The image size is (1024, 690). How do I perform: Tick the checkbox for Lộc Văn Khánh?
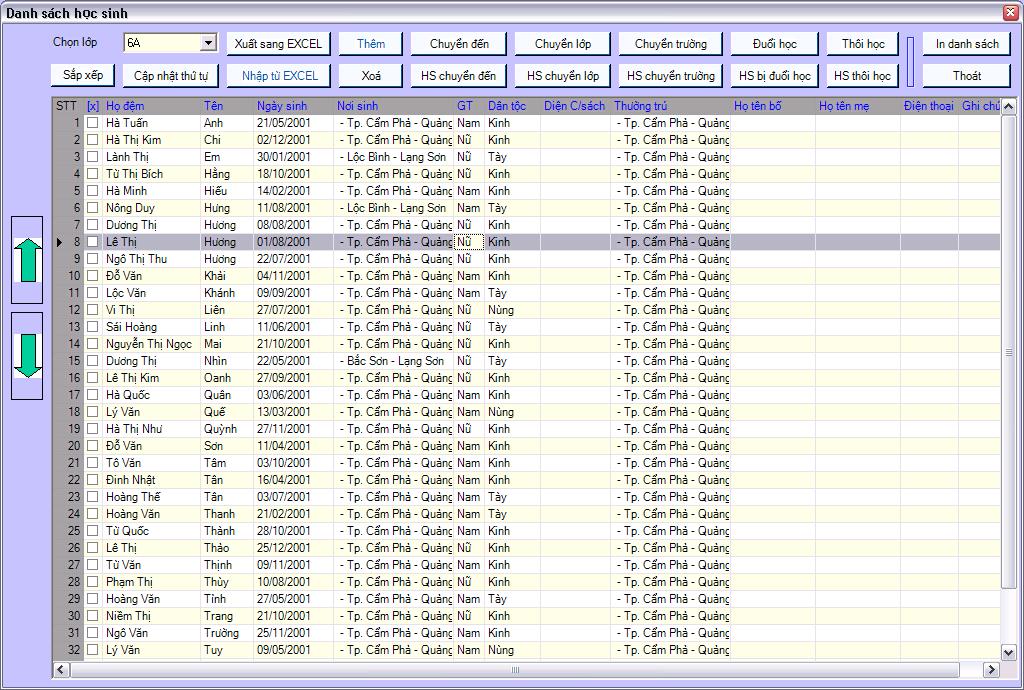93,292
